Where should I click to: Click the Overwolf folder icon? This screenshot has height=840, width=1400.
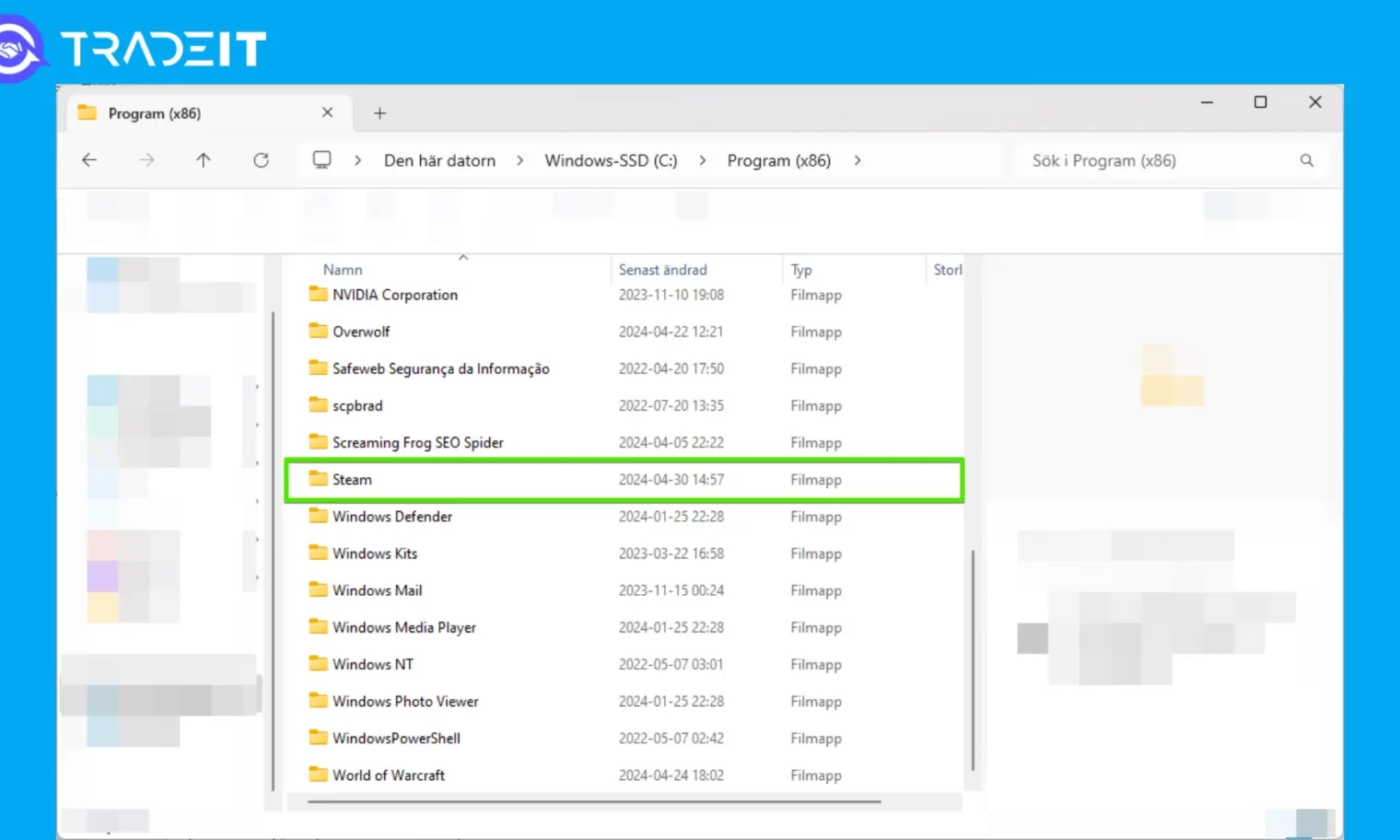coord(318,331)
